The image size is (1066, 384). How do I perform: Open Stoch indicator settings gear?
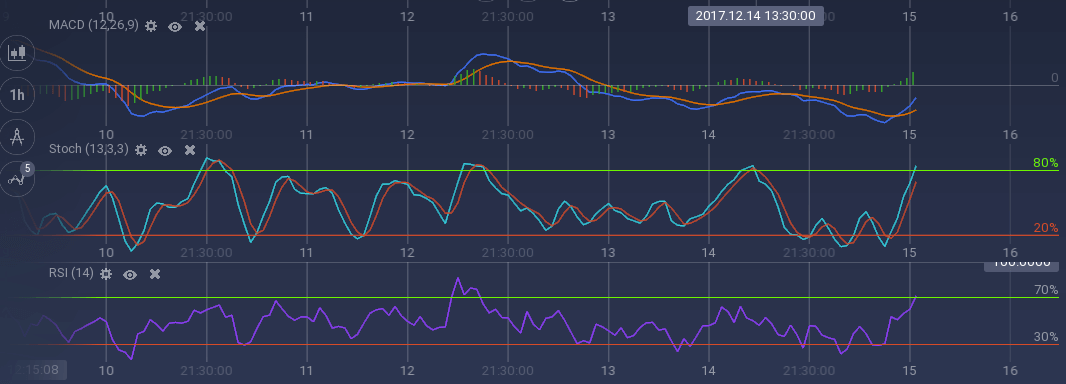click(141, 150)
